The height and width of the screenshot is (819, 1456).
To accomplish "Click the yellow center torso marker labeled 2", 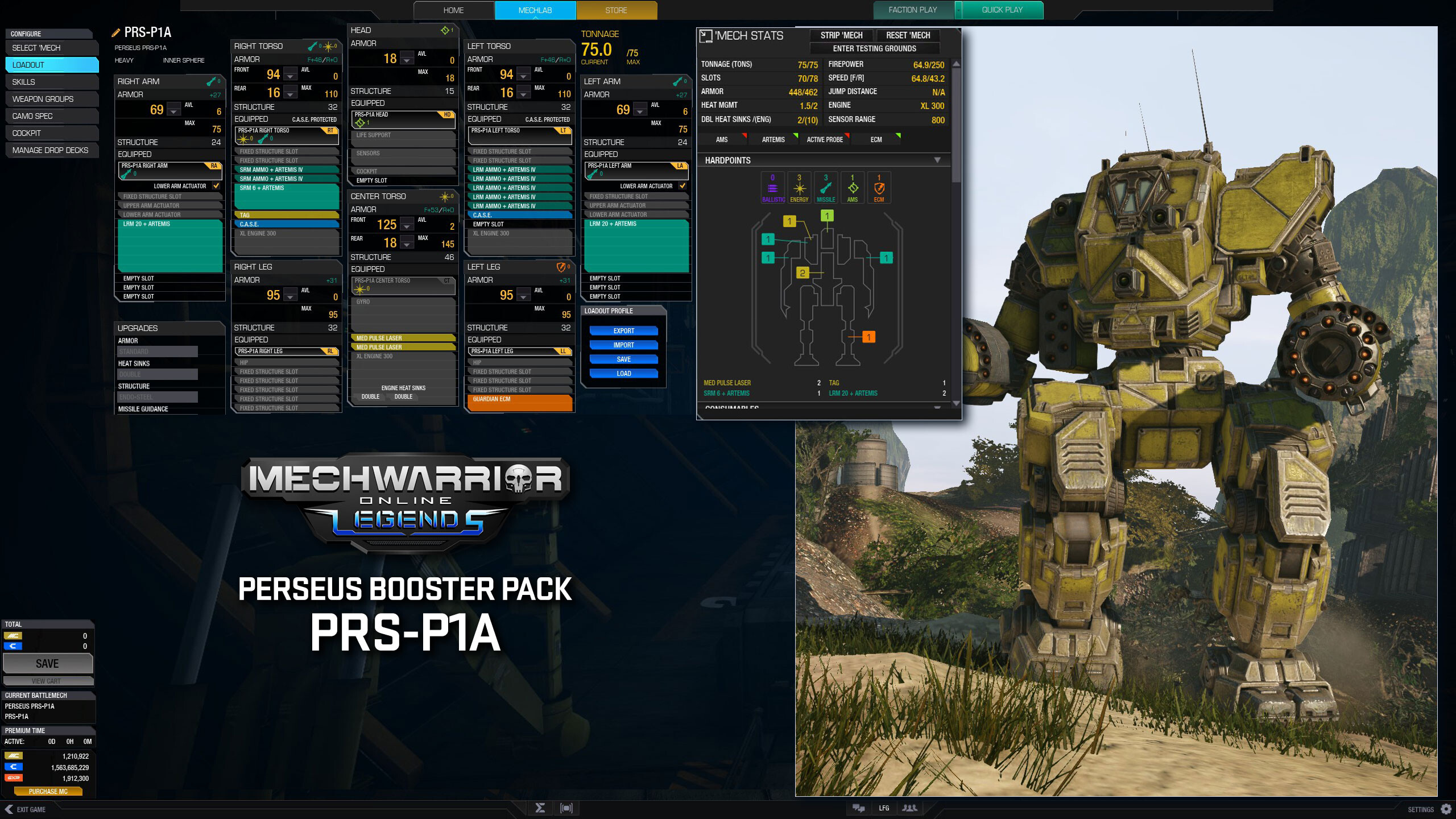I will pos(803,273).
